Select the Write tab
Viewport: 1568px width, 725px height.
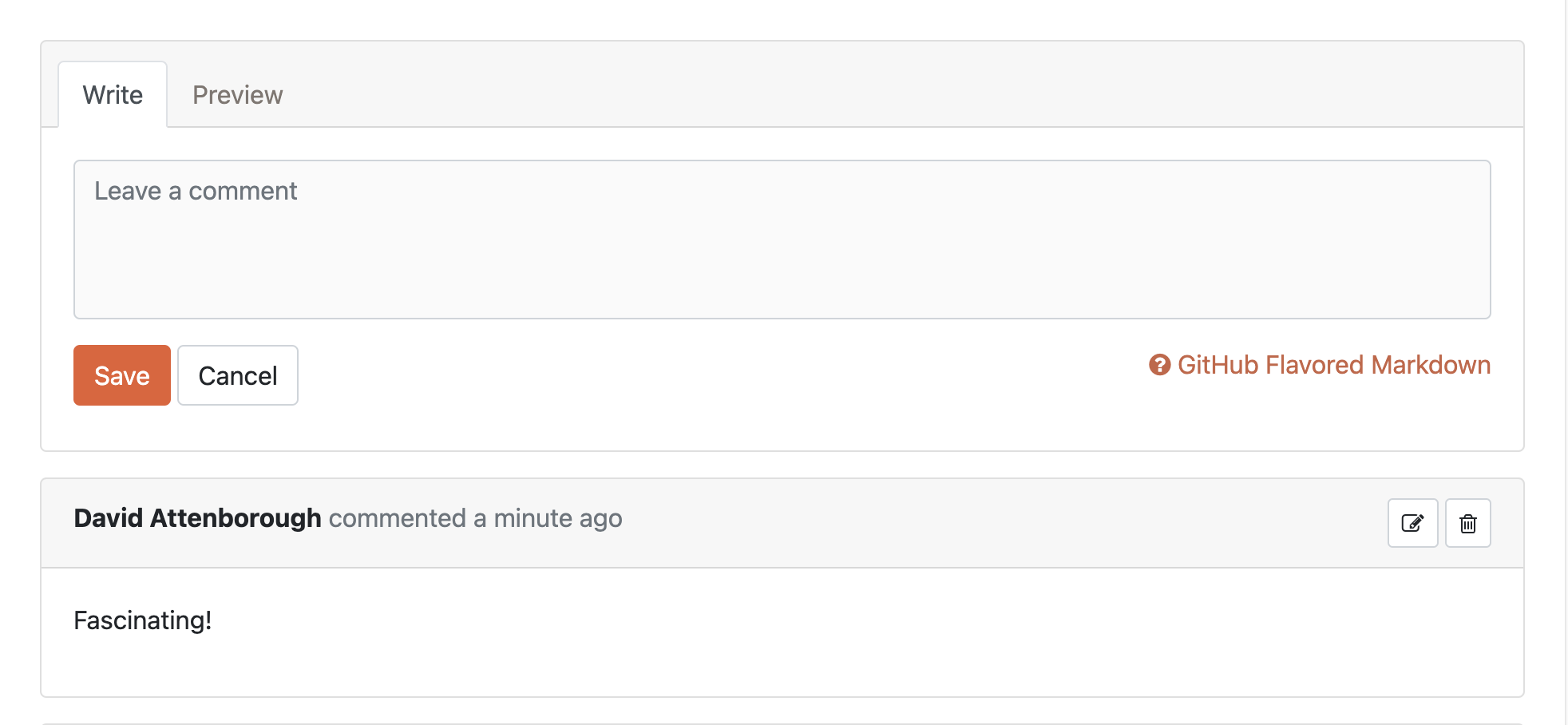[x=112, y=94]
